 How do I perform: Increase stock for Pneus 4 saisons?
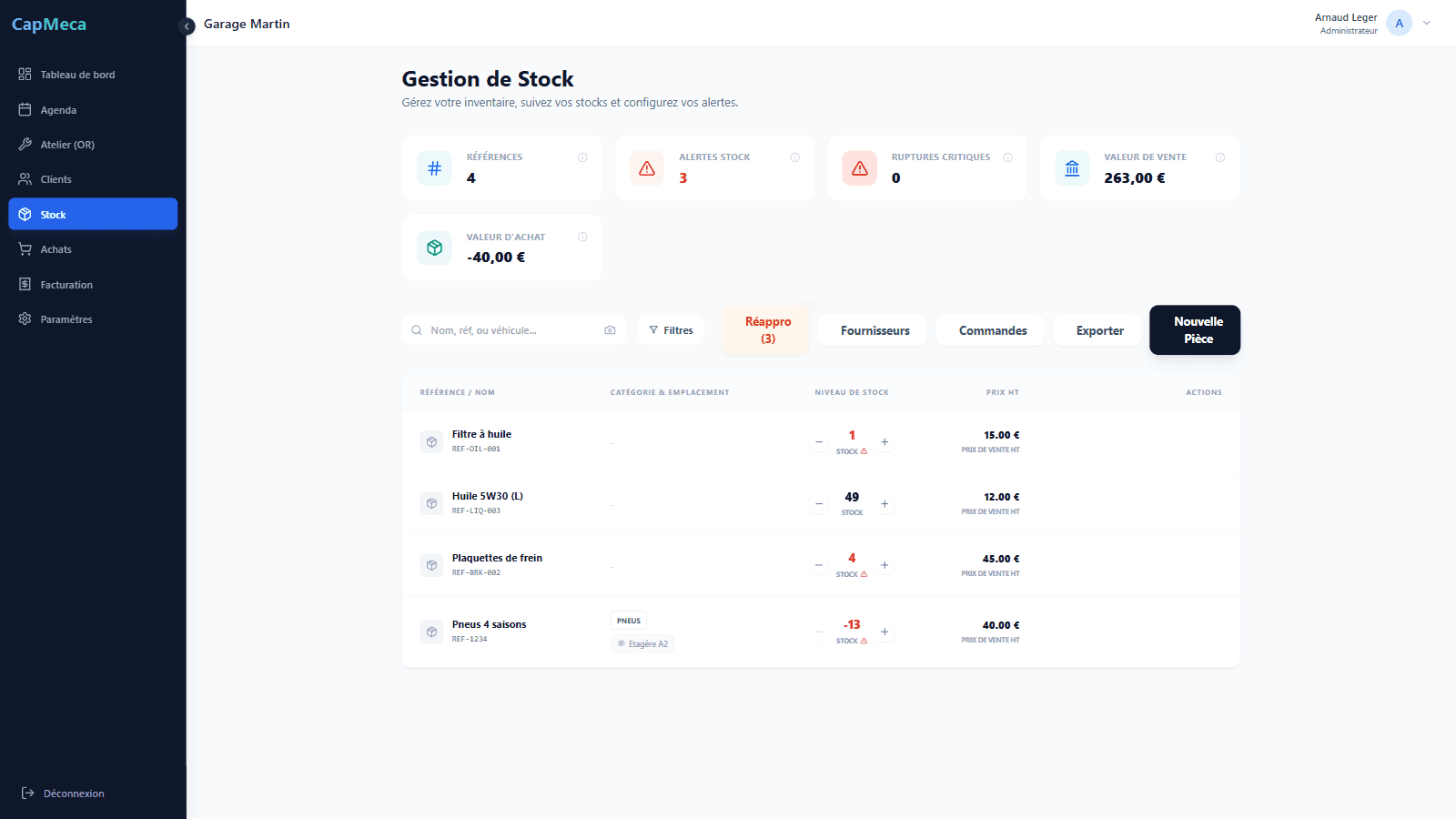coord(884,631)
